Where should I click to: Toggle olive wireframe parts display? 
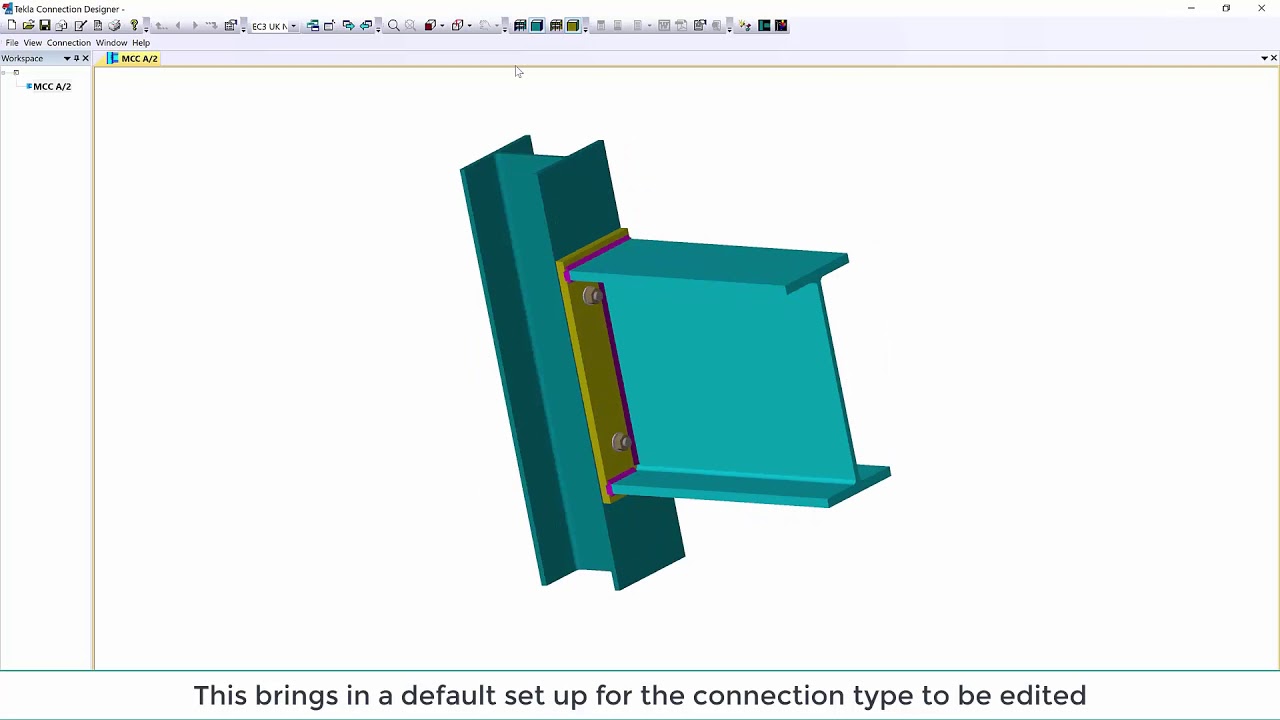point(556,25)
